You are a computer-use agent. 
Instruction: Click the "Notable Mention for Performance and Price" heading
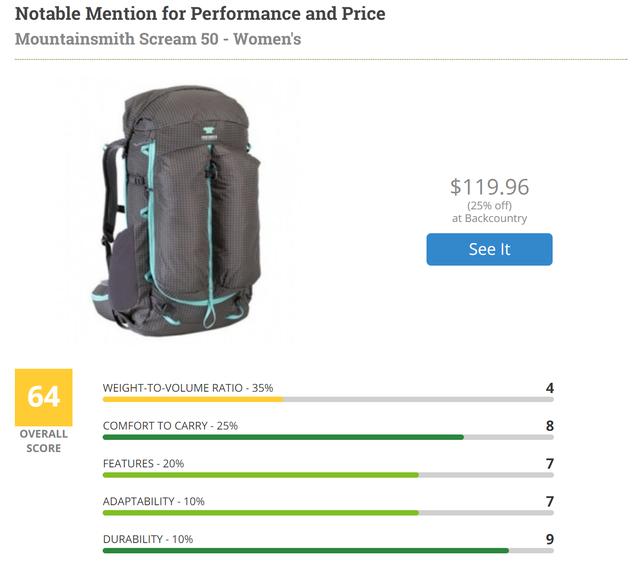click(200, 14)
